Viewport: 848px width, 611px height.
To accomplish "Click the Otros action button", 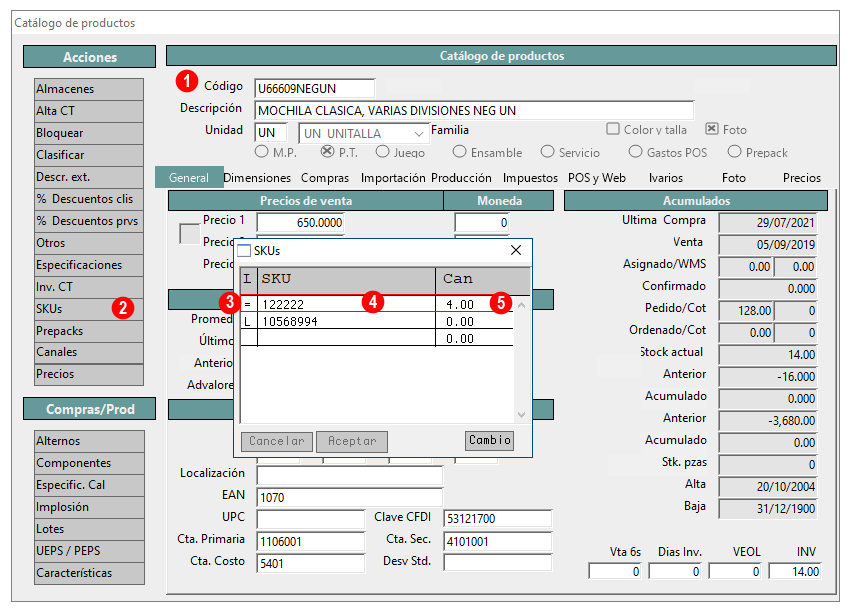I will [x=89, y=243].
